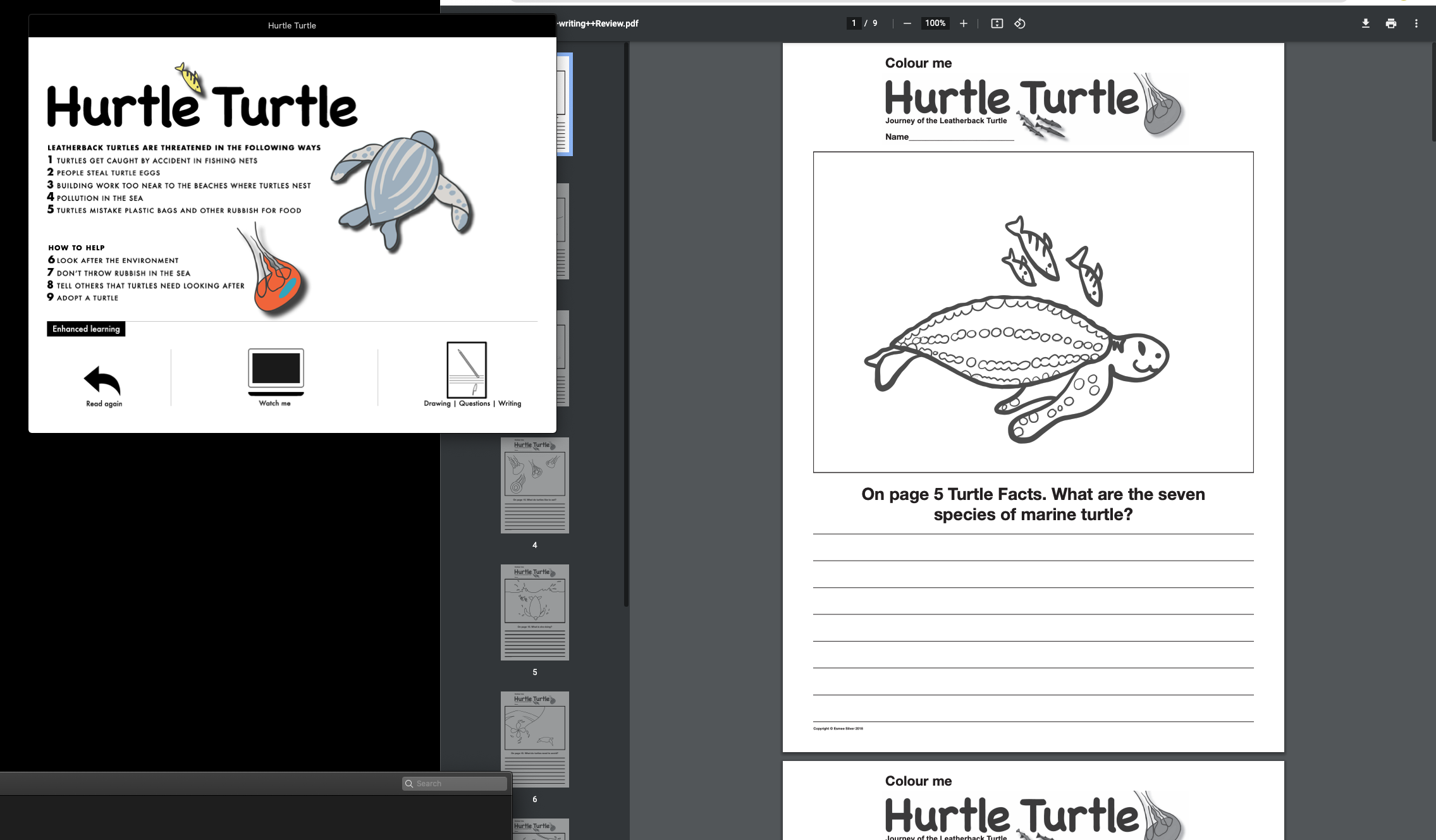Viewport: 1436px width, 840px height.
Task: Click the zoom out minus button
Action: tap(907, 23)
